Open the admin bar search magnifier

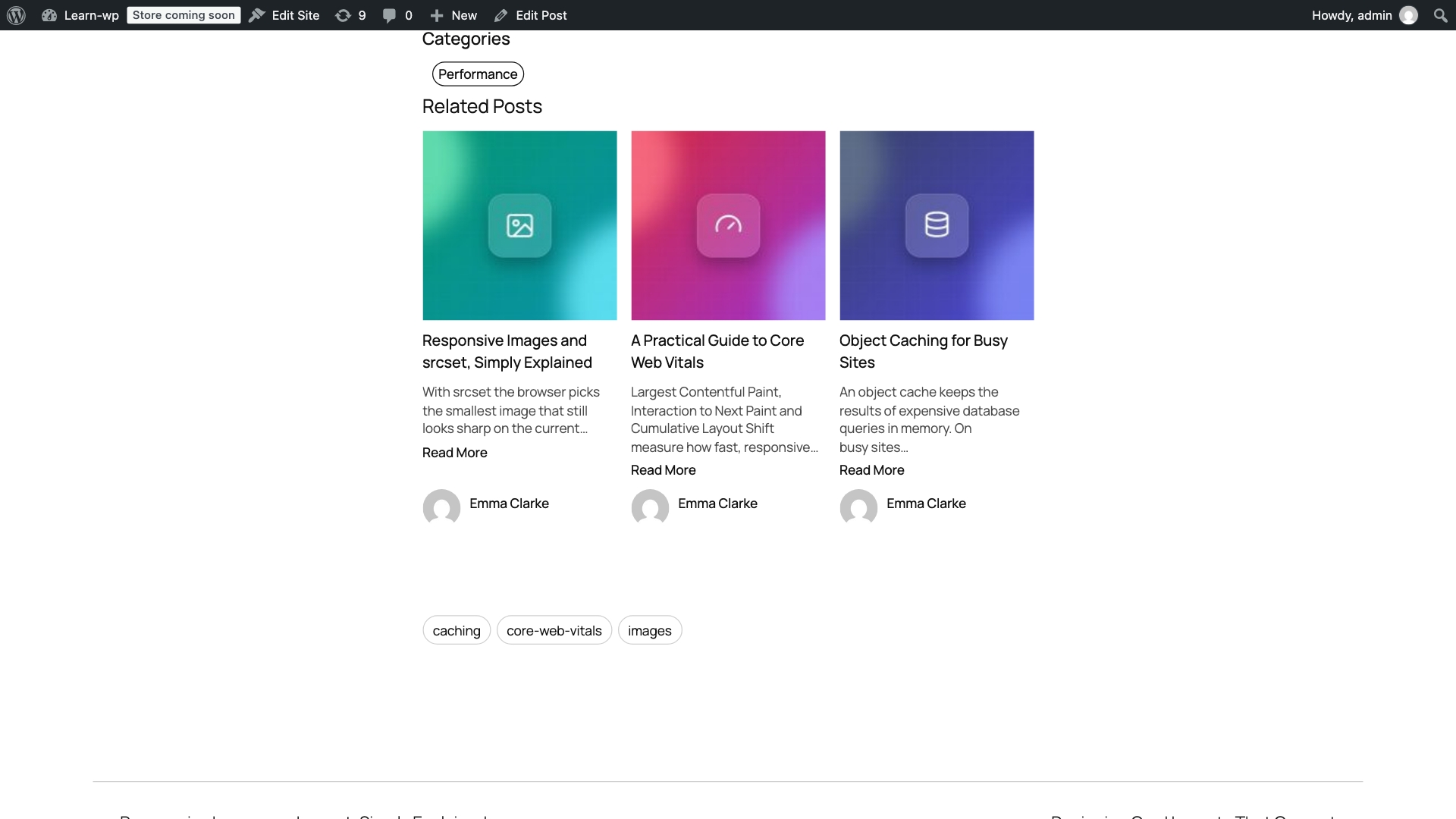(1440, 15)
